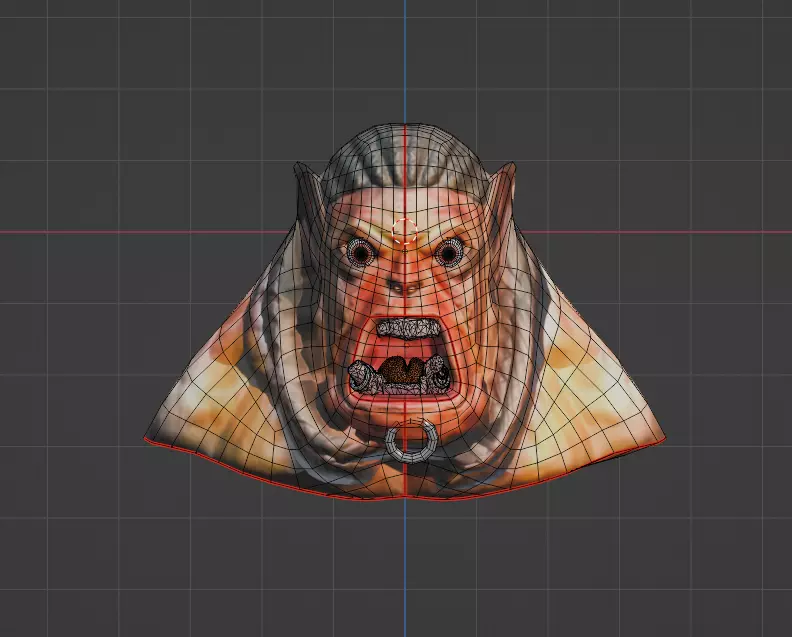Screen dimensions: 792x637
Task: Click the dashed 3D cursor circle on forehead
Action: pyautogui.click(x=405, y=231)
